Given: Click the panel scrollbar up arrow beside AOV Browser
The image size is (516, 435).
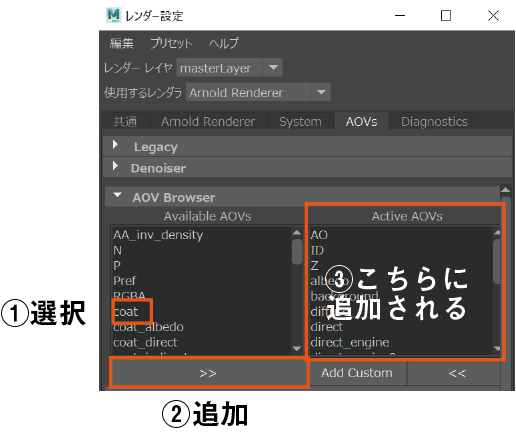Looking at the screenshot, I should (506, 190).
